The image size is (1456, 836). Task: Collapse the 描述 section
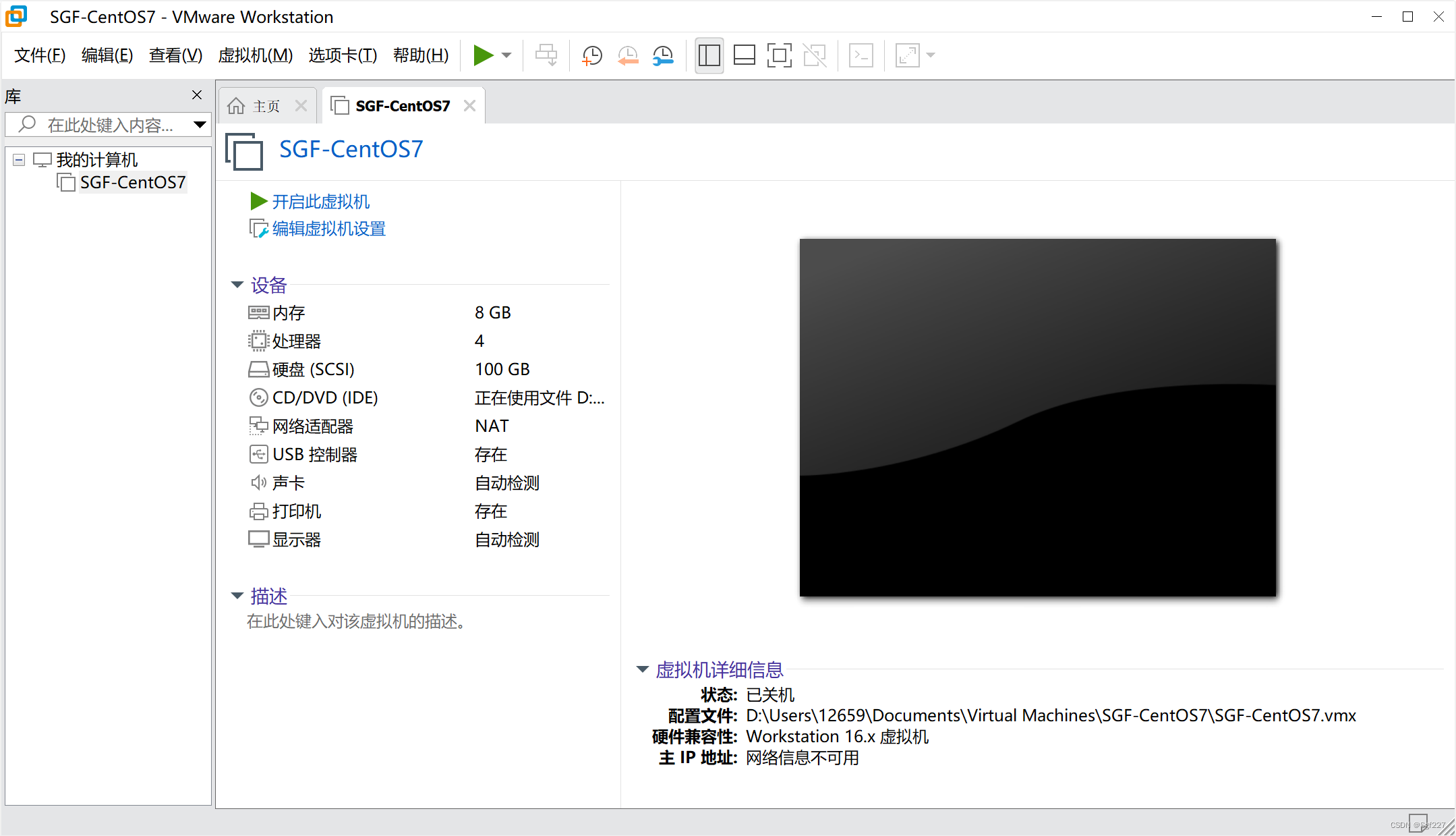237,596
